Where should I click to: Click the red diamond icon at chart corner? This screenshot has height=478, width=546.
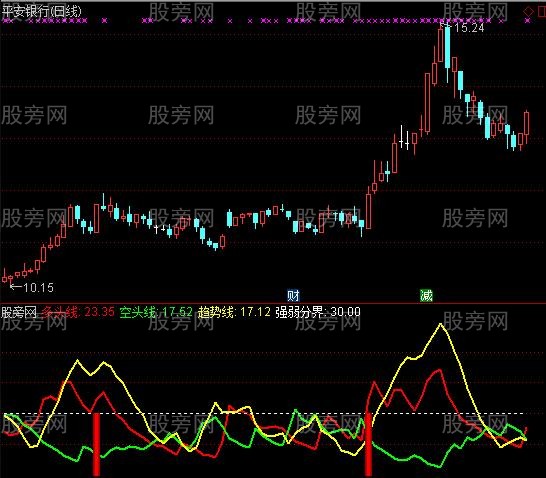(x=529, y=12)
